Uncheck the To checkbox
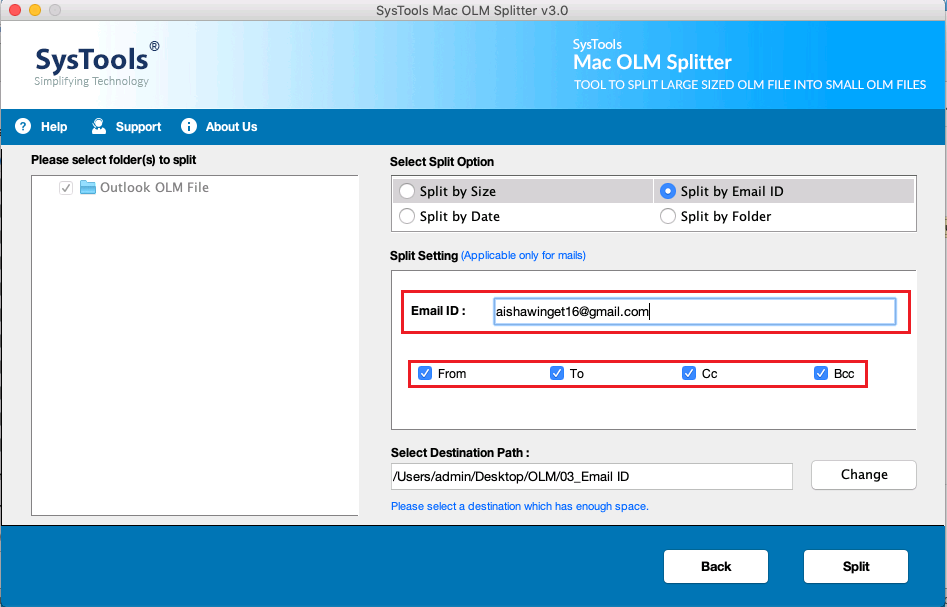Screen dimensions: 947x607 pyautogui.click(x=557, y=373)
